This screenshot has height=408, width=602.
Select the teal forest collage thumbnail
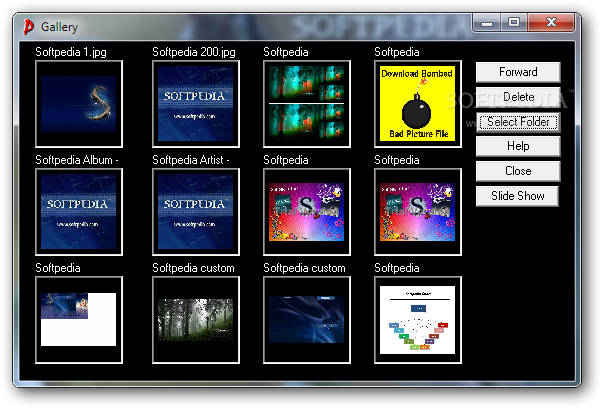[307, 104]
